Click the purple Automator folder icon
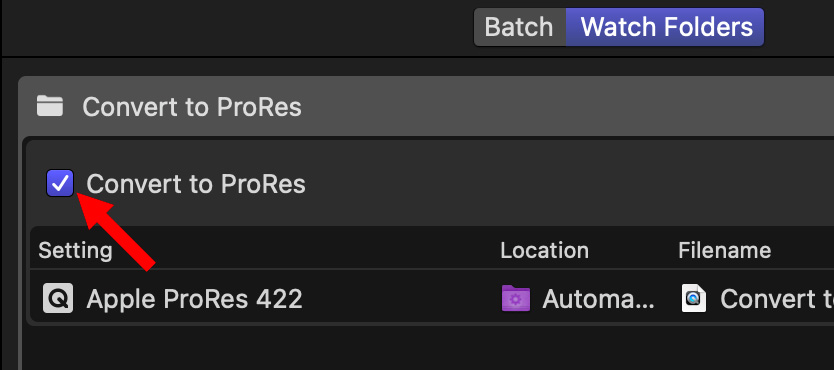834x370 pixels. 515,298
